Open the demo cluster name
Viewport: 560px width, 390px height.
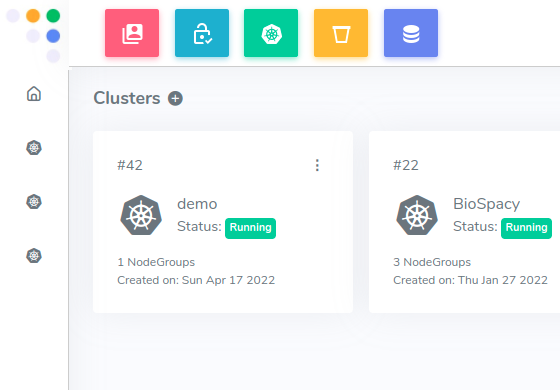tap(197, 204)
